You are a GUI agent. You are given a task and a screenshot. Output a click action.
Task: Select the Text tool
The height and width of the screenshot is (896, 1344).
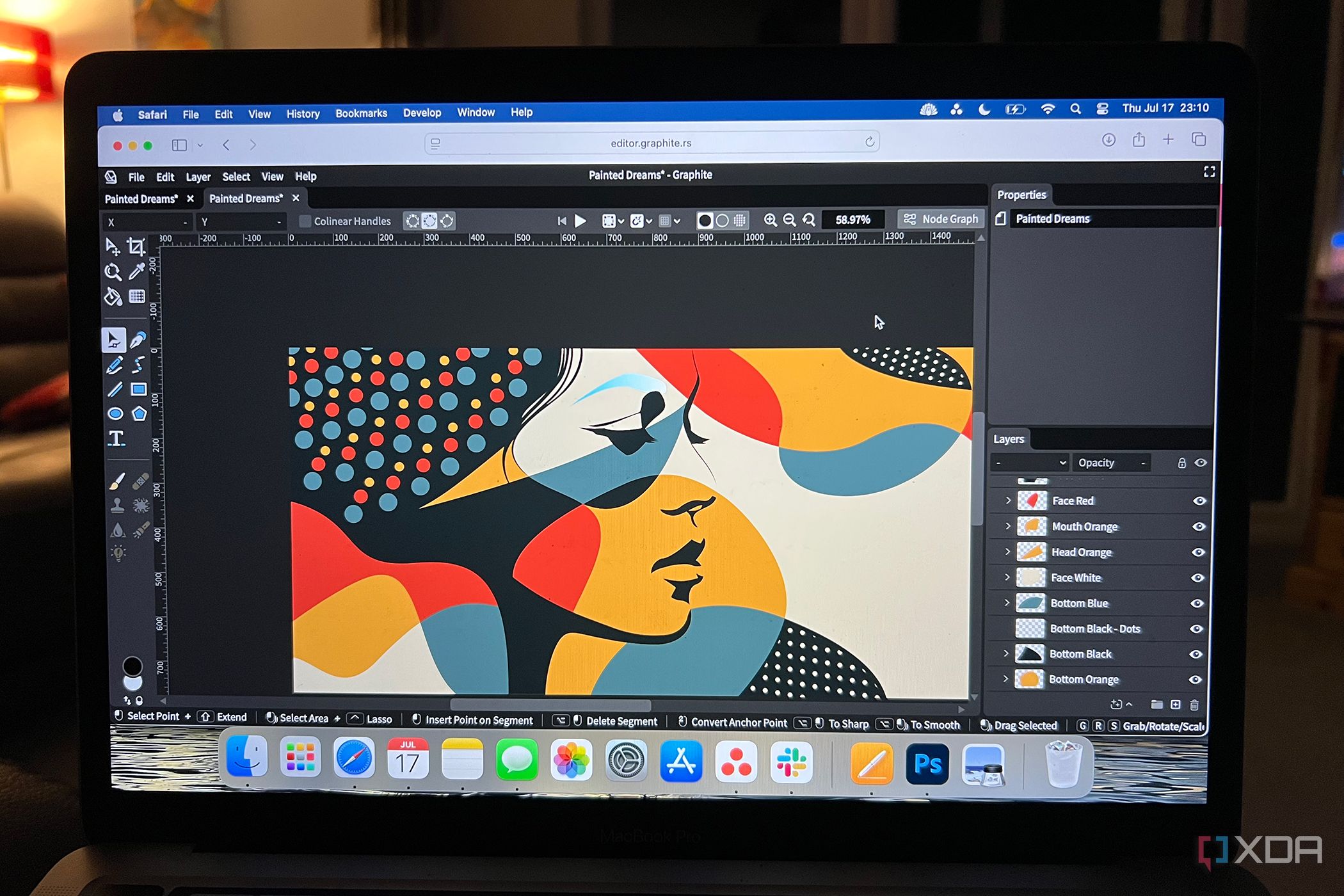116,438
